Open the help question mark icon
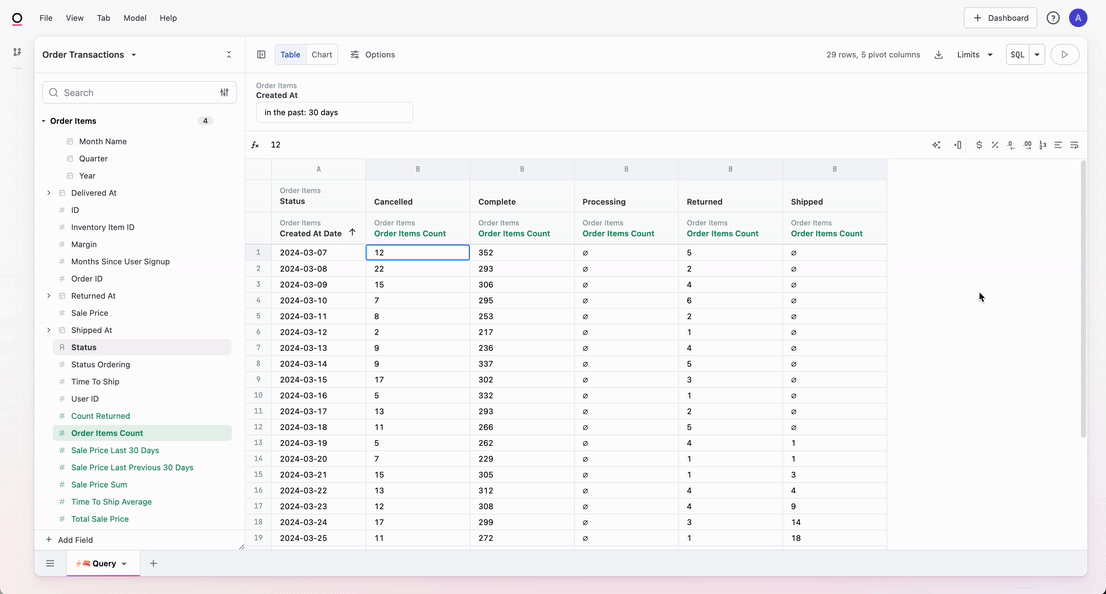The width and height of the screenshot is (1106, 594). pyautogui.click(x=1053, y=18)
